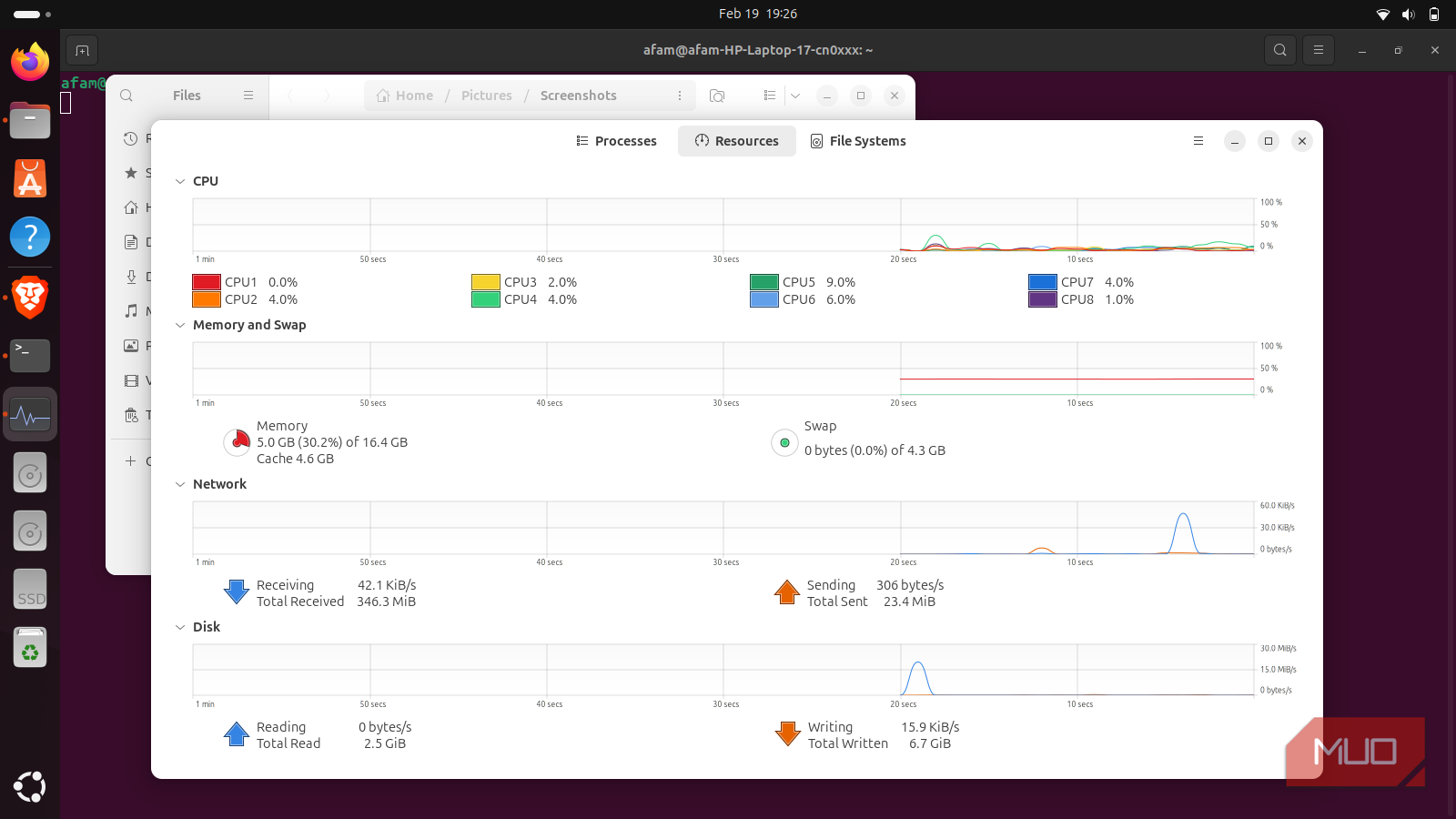The image size is (1456, 819).
Task: Collapse the Disk section
Action: click(x=180, y=627)
